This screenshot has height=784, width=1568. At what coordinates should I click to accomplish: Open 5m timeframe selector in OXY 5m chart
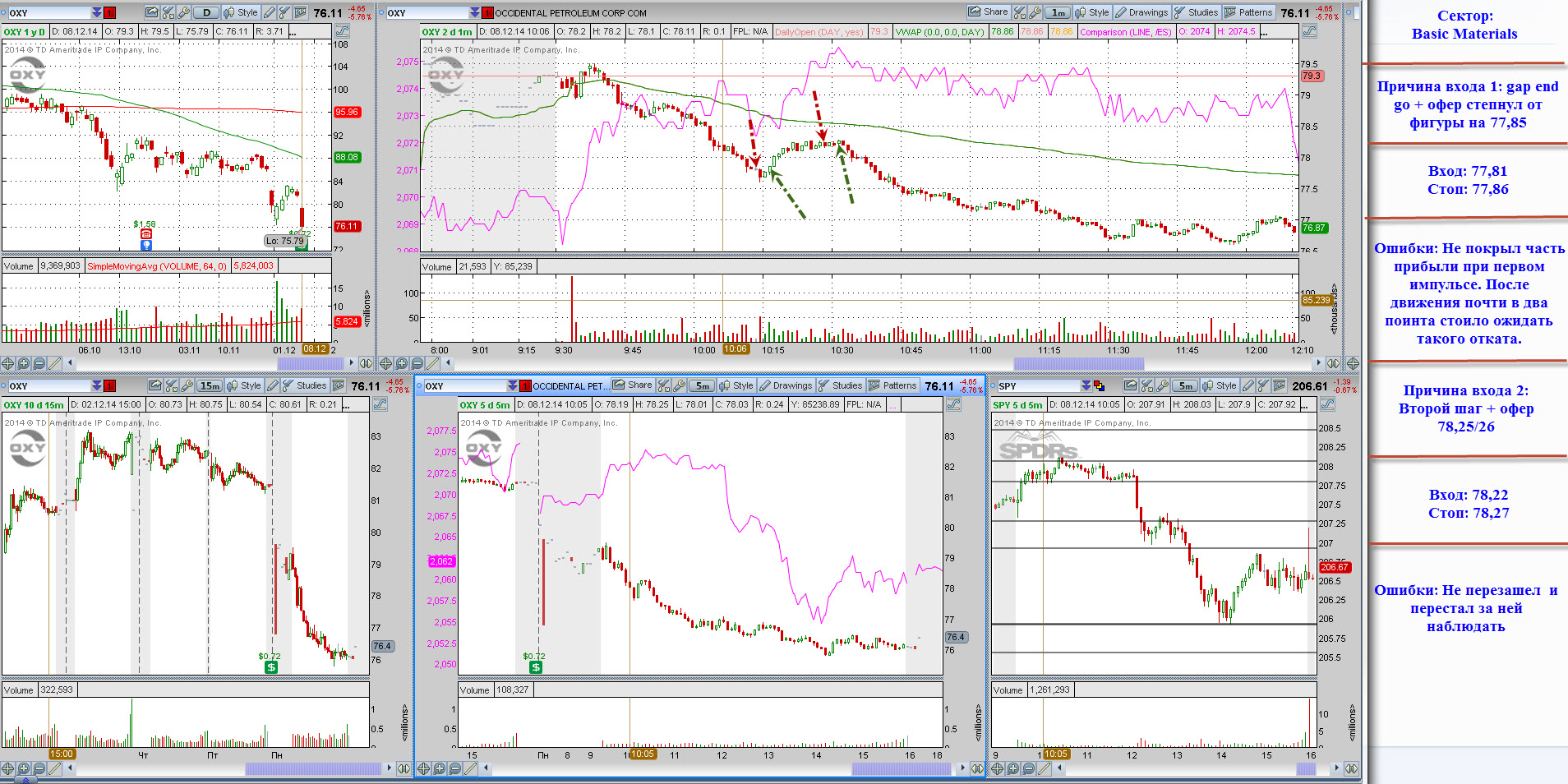[x=702, y=385]
